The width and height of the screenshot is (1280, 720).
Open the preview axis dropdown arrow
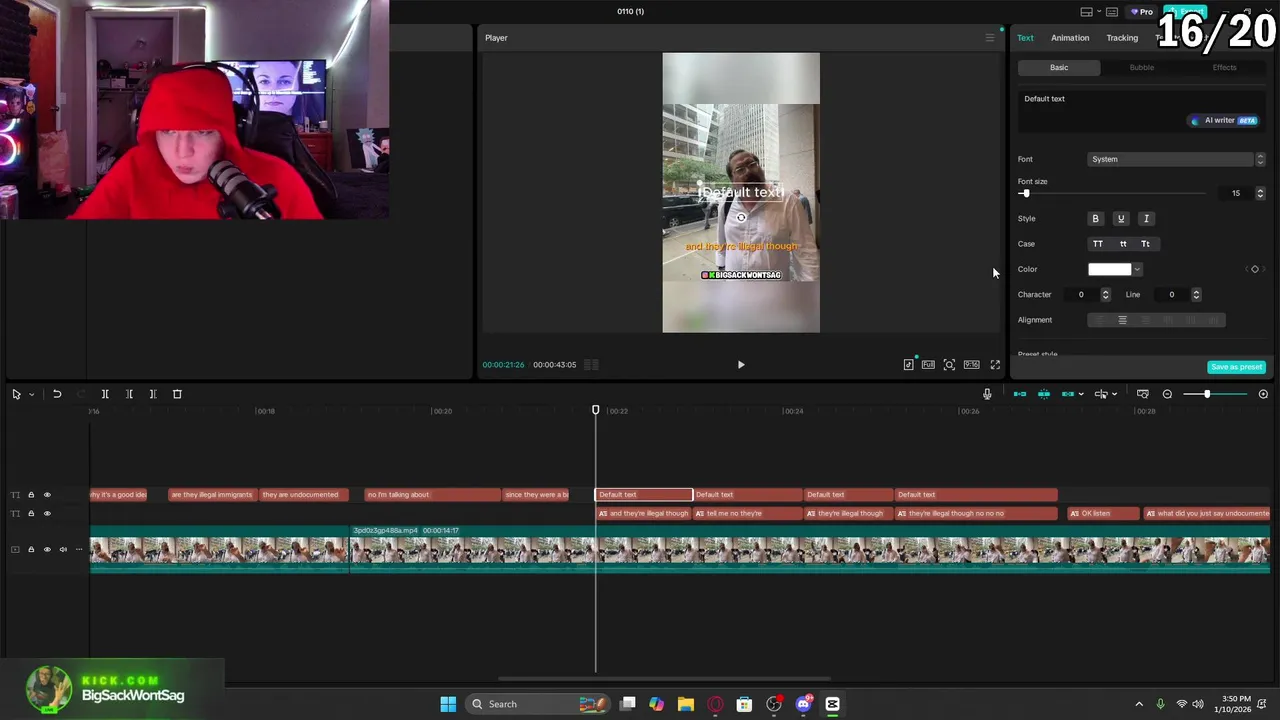pyautogui.click(x=1114, y=394)
